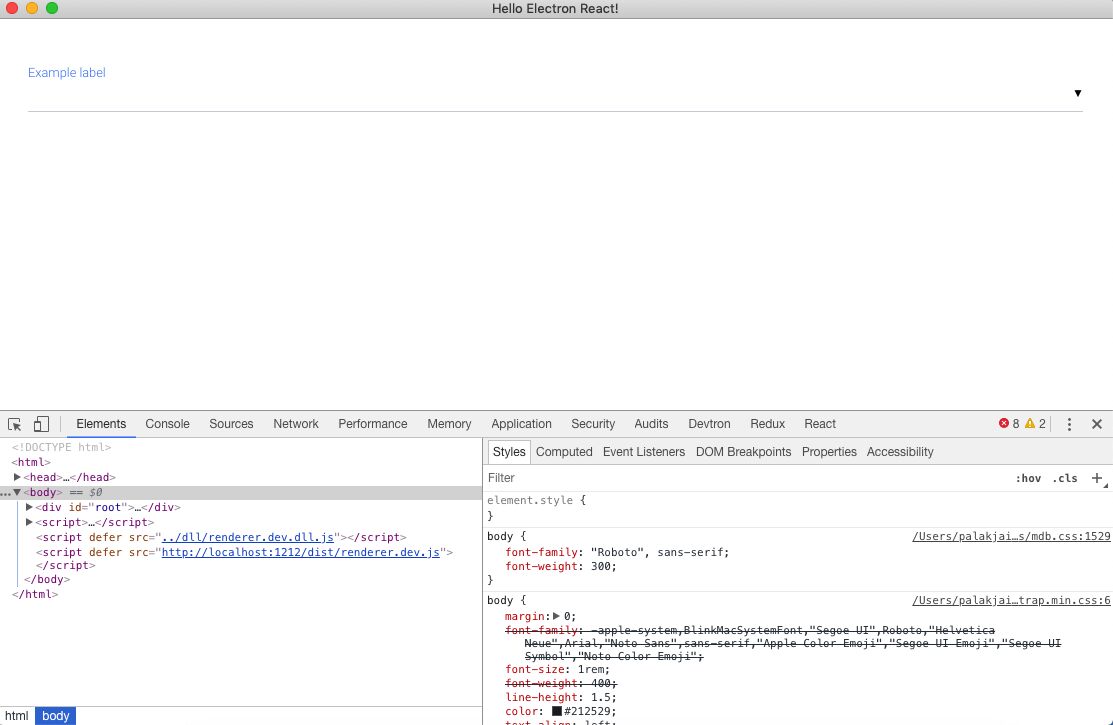Open the Application tab
Viewport: 1113px width, 725px height.
click(521, 424)
